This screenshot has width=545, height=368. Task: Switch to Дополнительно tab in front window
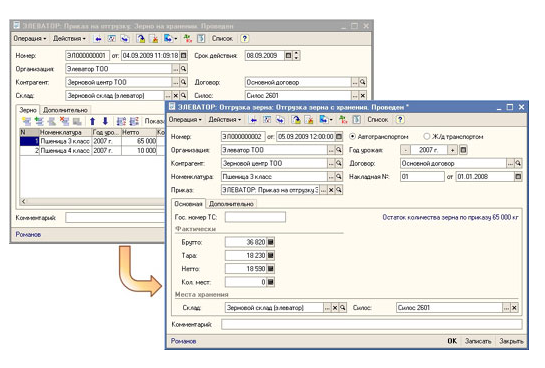tap(231, 204)
